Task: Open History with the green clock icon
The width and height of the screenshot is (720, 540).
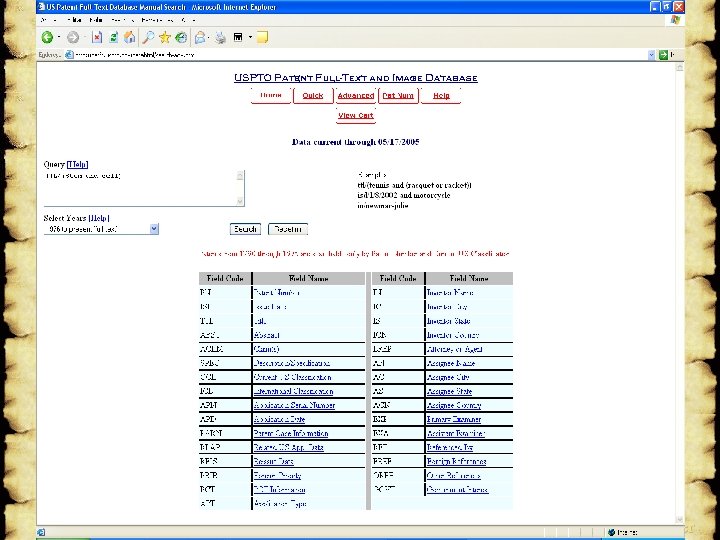Action: (x=181, y=37)
